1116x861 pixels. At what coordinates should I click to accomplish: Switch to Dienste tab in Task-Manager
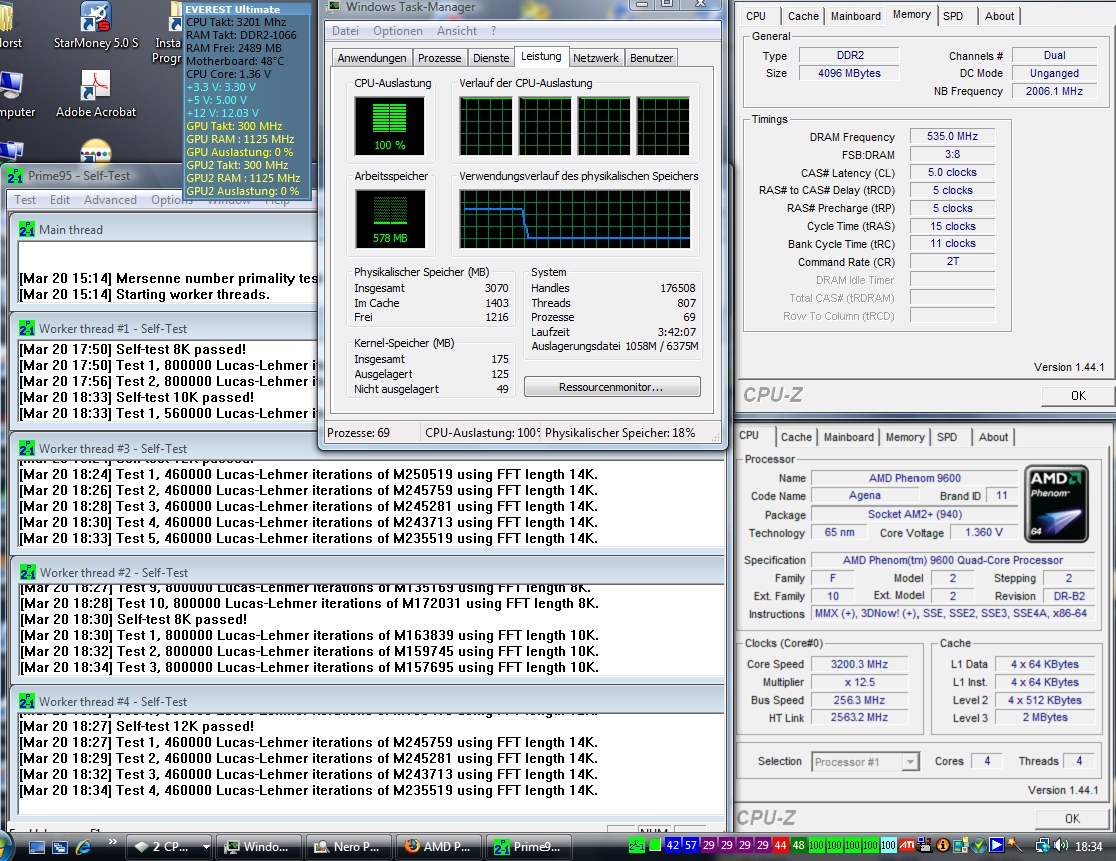click(x=491, y=58)
